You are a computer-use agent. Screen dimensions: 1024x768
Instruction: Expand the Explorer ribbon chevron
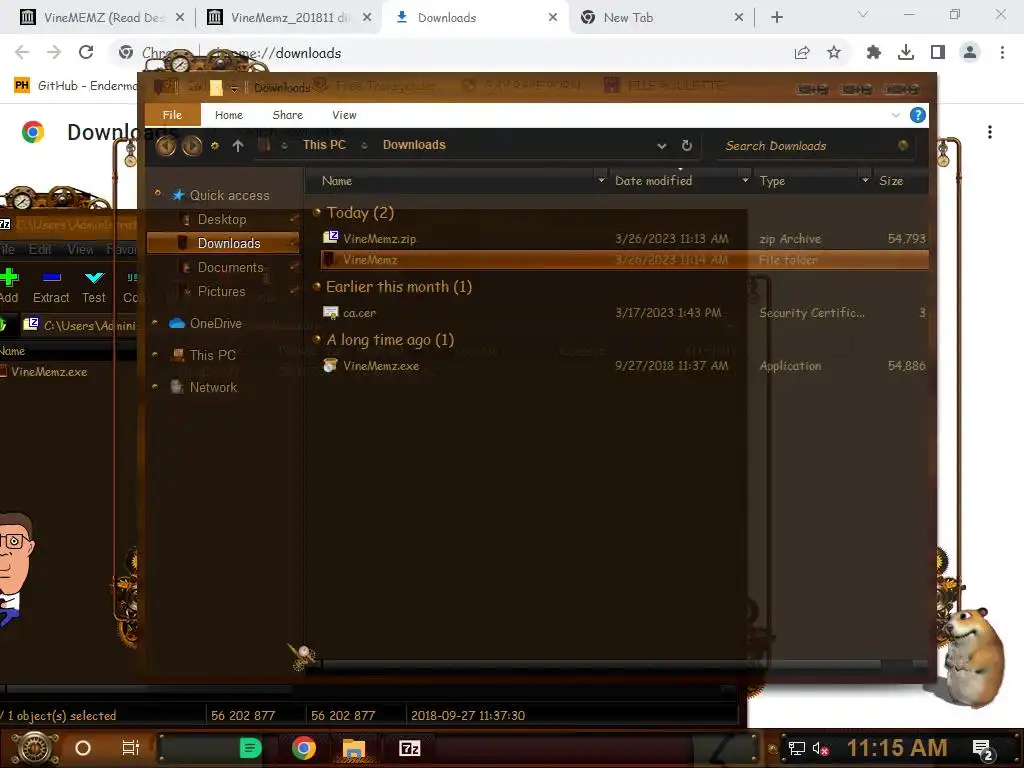pos(895,116)
